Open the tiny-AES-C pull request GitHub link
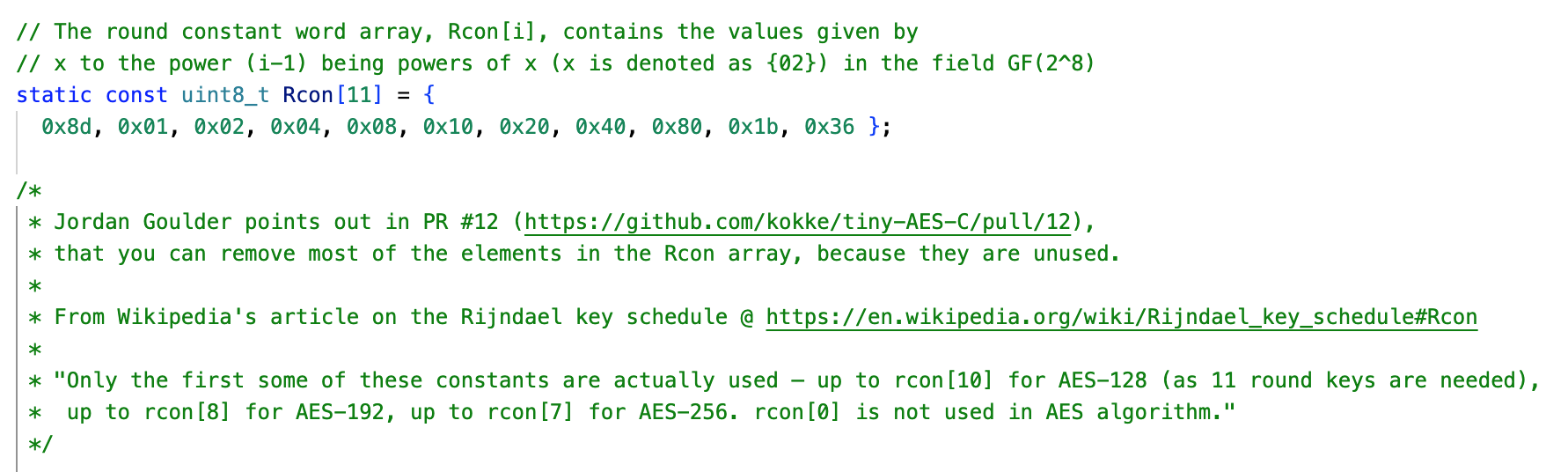The image size is (1568, 472). tap(797, 222)
